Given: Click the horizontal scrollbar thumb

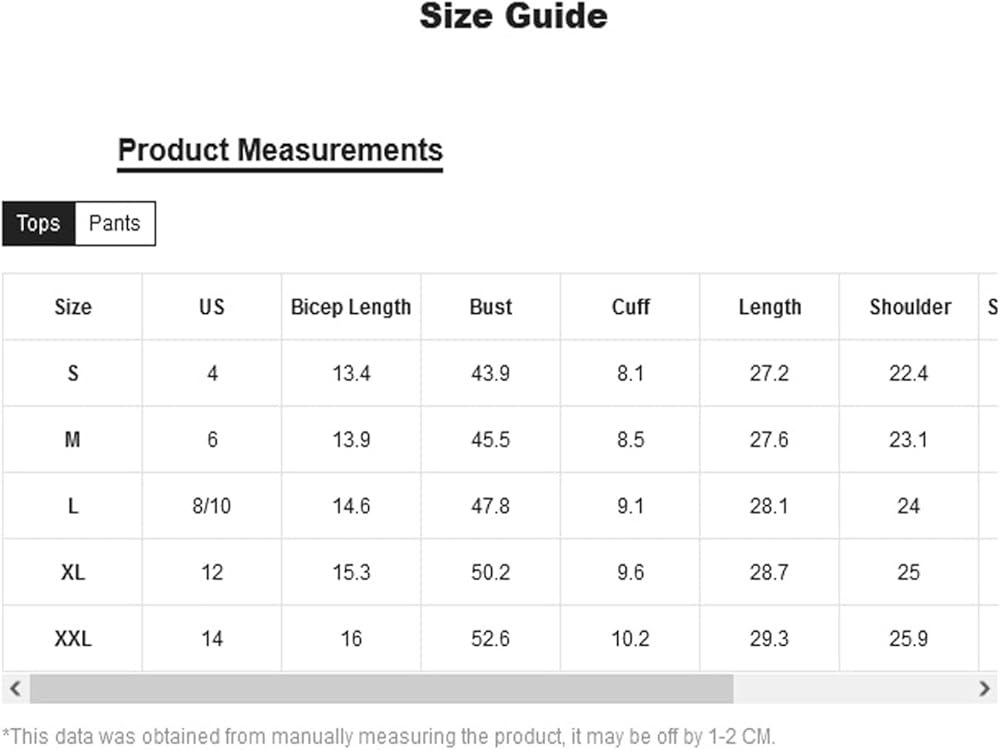Looking at the screenshot, I should pyautogui.click(x=381, y=688).
